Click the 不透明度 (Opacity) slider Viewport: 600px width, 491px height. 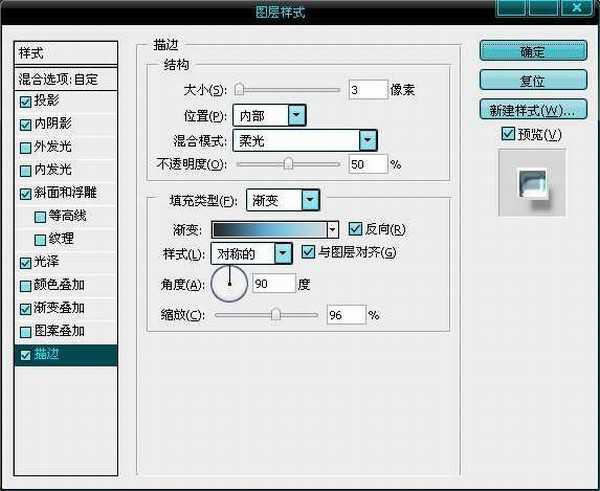coord(288,164)
